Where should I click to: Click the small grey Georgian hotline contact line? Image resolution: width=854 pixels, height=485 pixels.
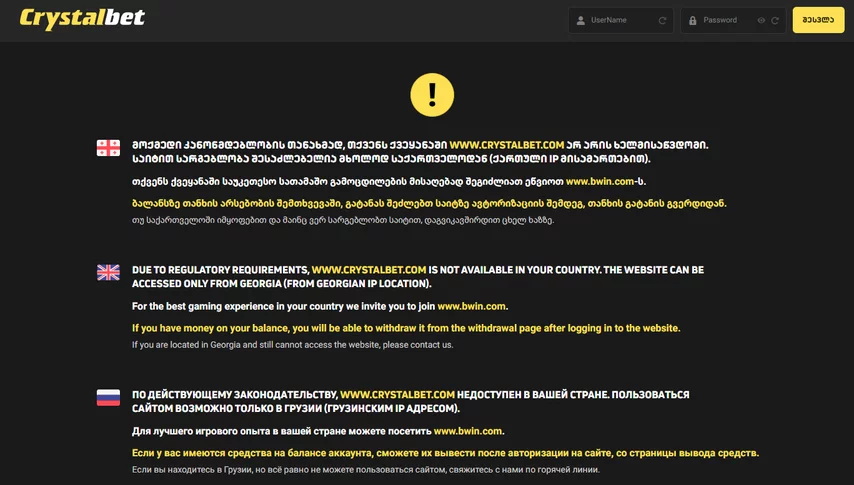coord(343,220)
